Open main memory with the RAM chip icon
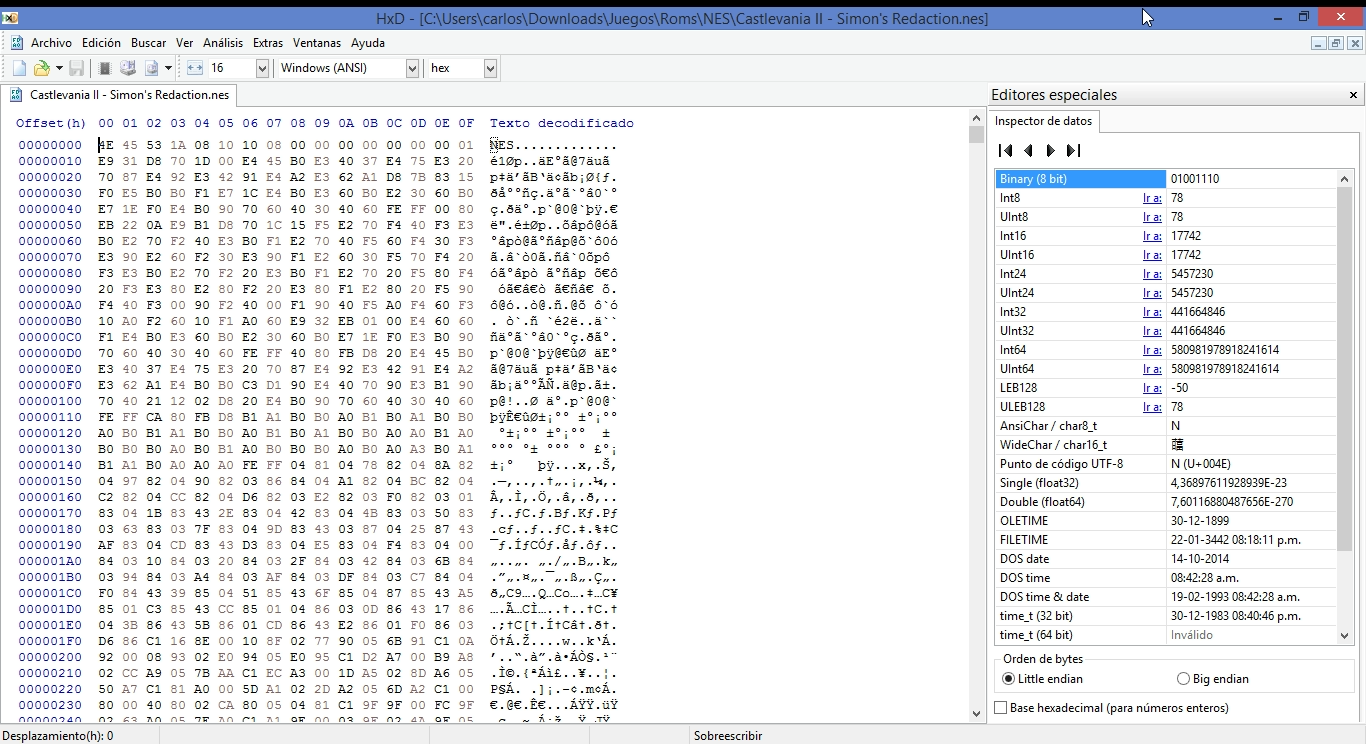 pyautogui.click(x=104, y=68)
